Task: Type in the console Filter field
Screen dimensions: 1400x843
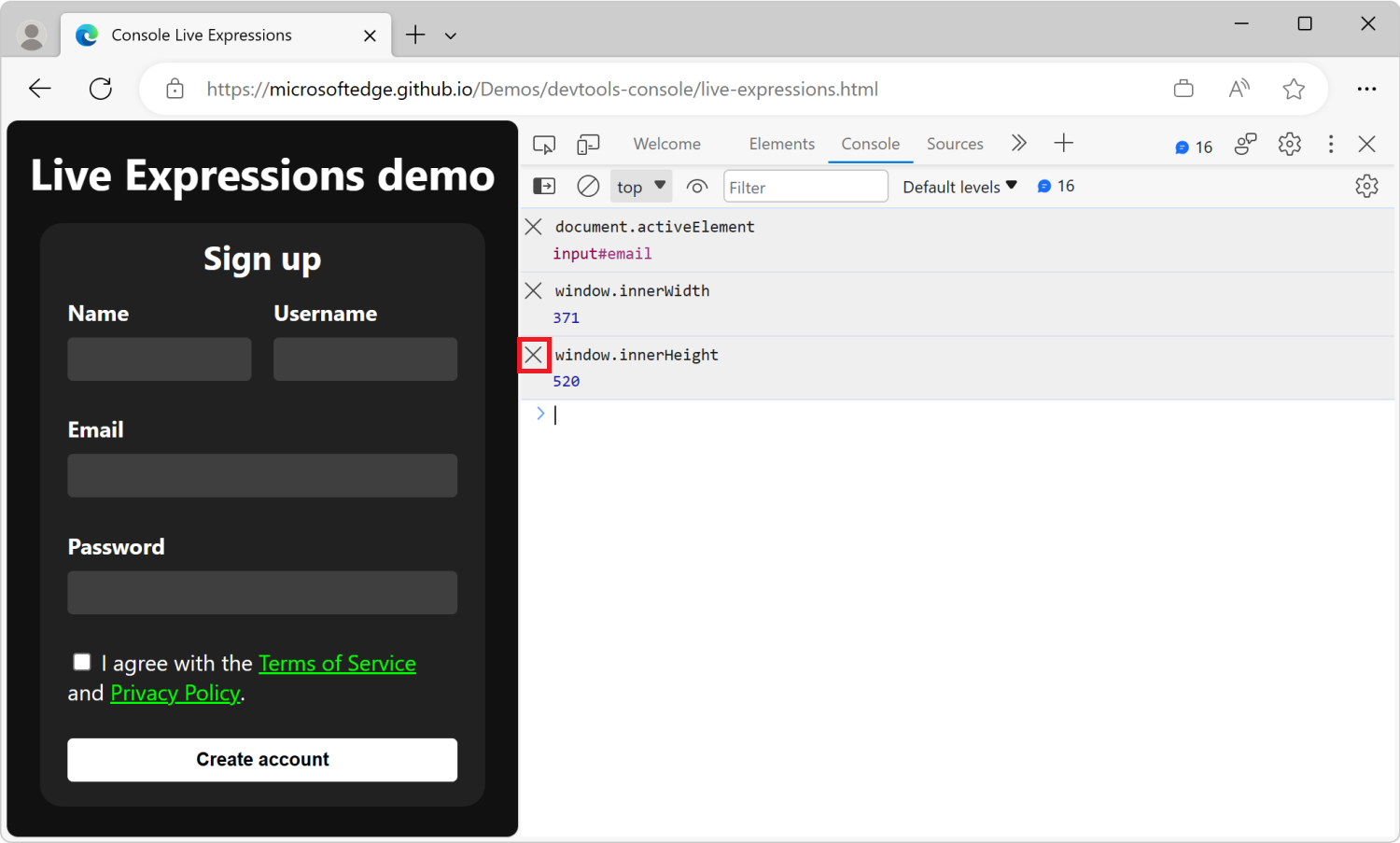Action: (805, 186)
